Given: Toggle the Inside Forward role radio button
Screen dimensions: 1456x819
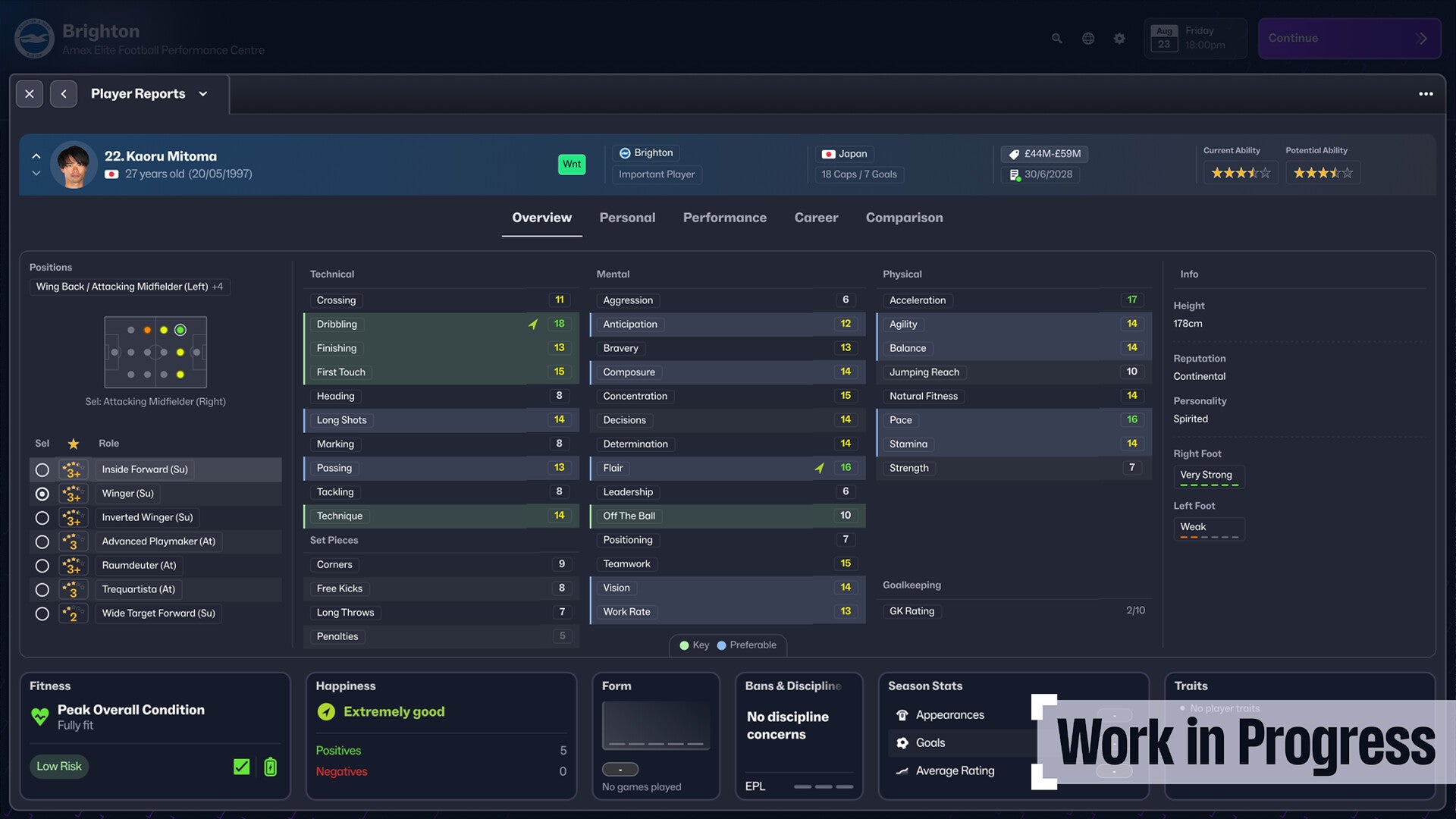Looking at the screenshot, I should pos(41,469).
